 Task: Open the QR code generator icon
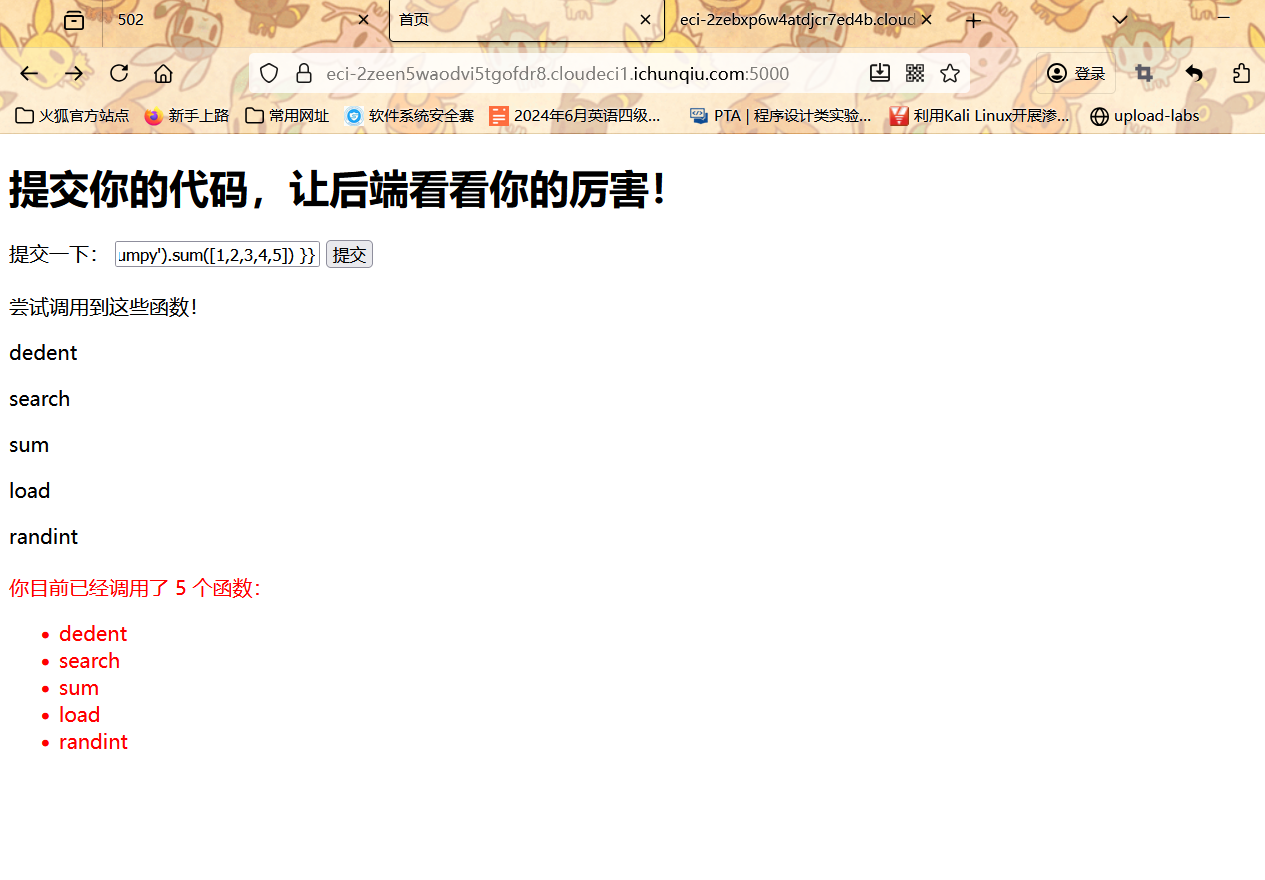click(914, 73)
